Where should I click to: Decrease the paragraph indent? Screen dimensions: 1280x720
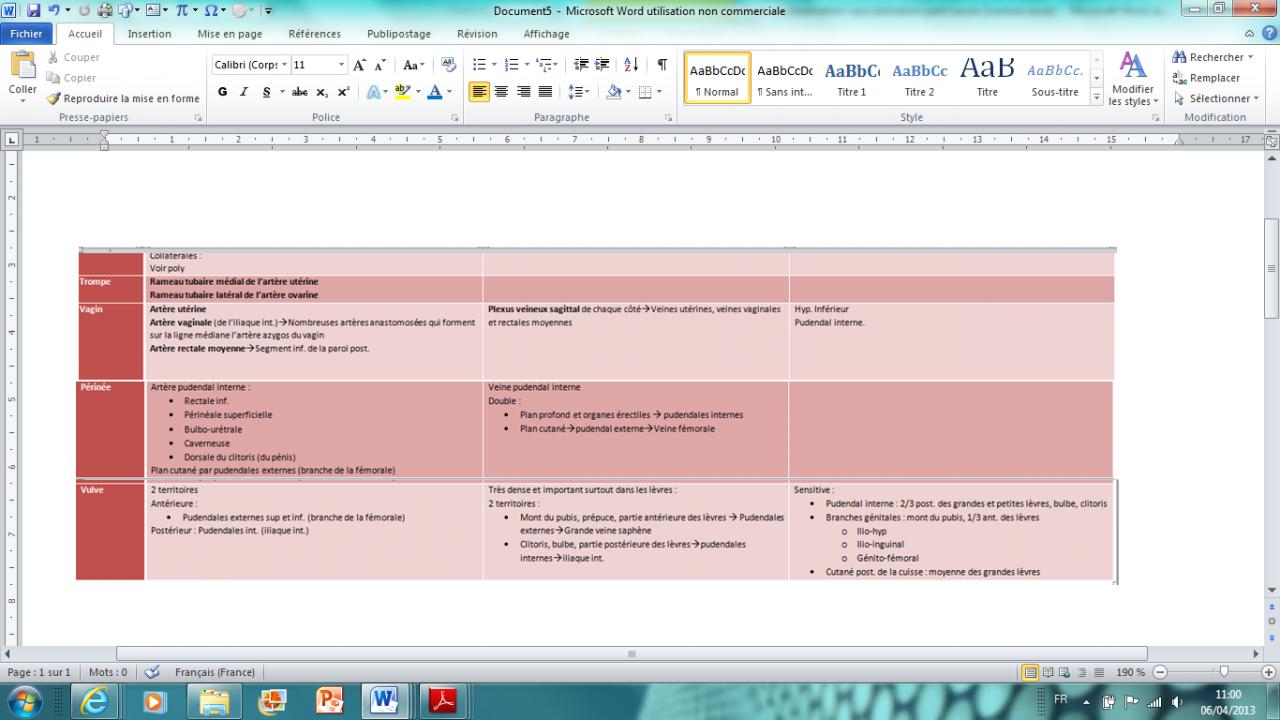coord(581,65)
